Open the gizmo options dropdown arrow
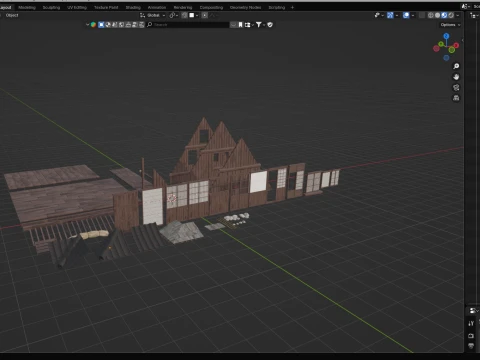Image resolution: width=480 pixels, height=360 pixels. pos(397,15)
